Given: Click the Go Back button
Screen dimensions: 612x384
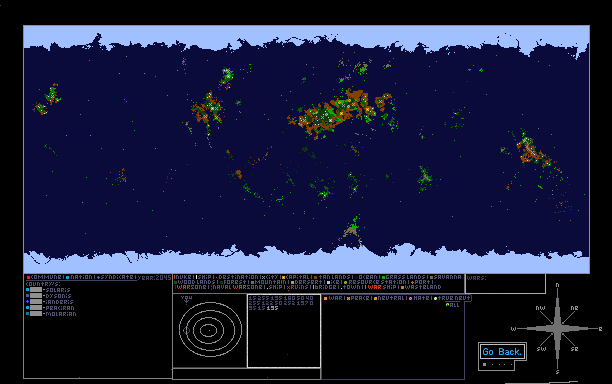Looking at the screenshot, I should tap(502, 352).
